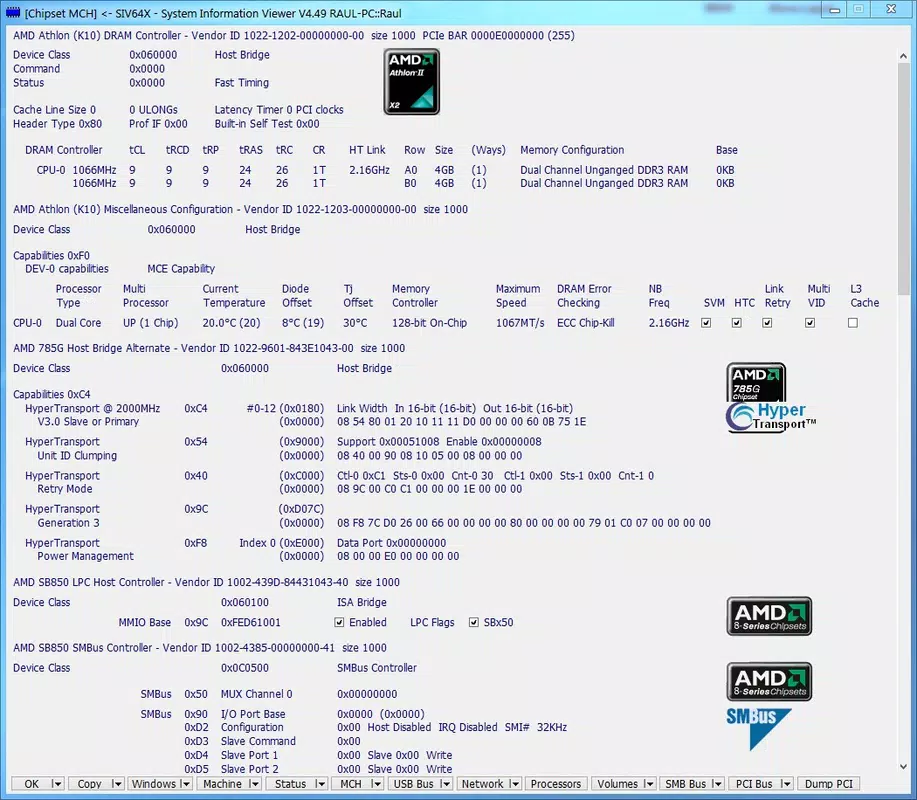Image resolution: width=917 pixels, height=800 pixels.
Task: Click the "MCE Capability" text
Action: (x=181, y=269)
